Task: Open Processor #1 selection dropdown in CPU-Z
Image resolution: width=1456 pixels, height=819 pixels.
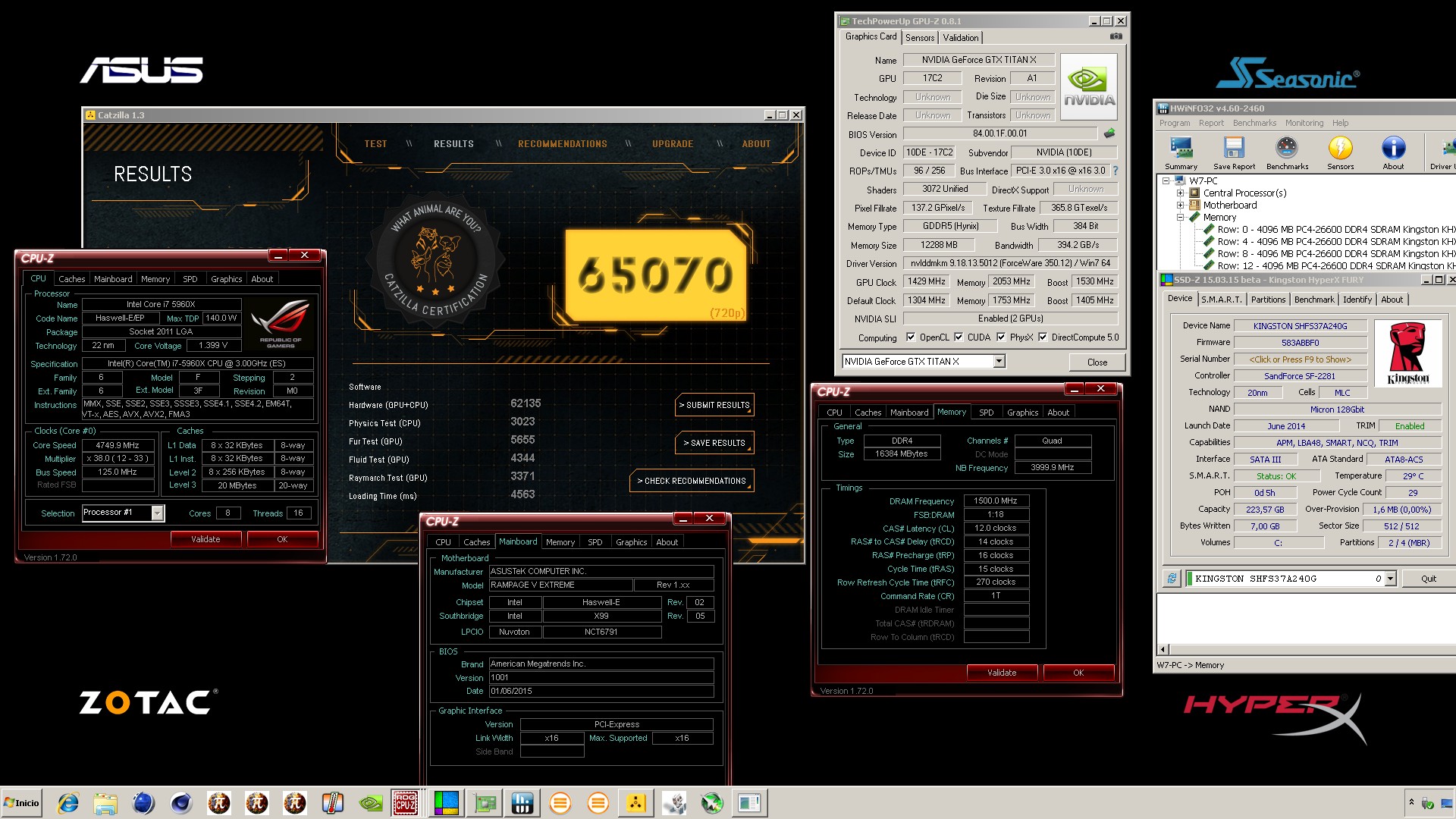Action: click(157, 513)
